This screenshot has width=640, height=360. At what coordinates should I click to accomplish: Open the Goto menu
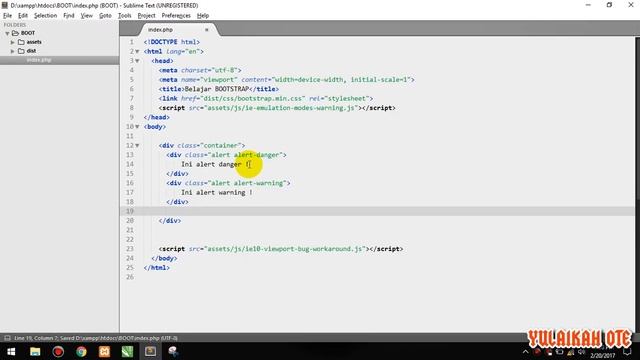(x=105, y=16)
